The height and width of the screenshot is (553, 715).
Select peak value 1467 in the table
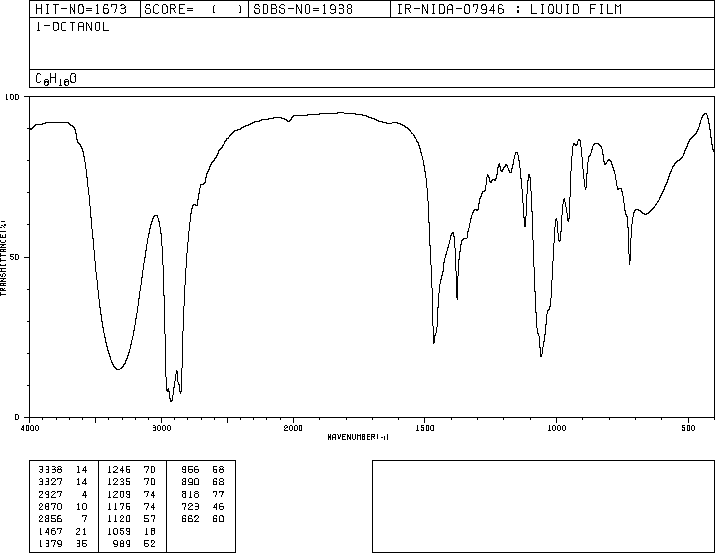point(50,532)
